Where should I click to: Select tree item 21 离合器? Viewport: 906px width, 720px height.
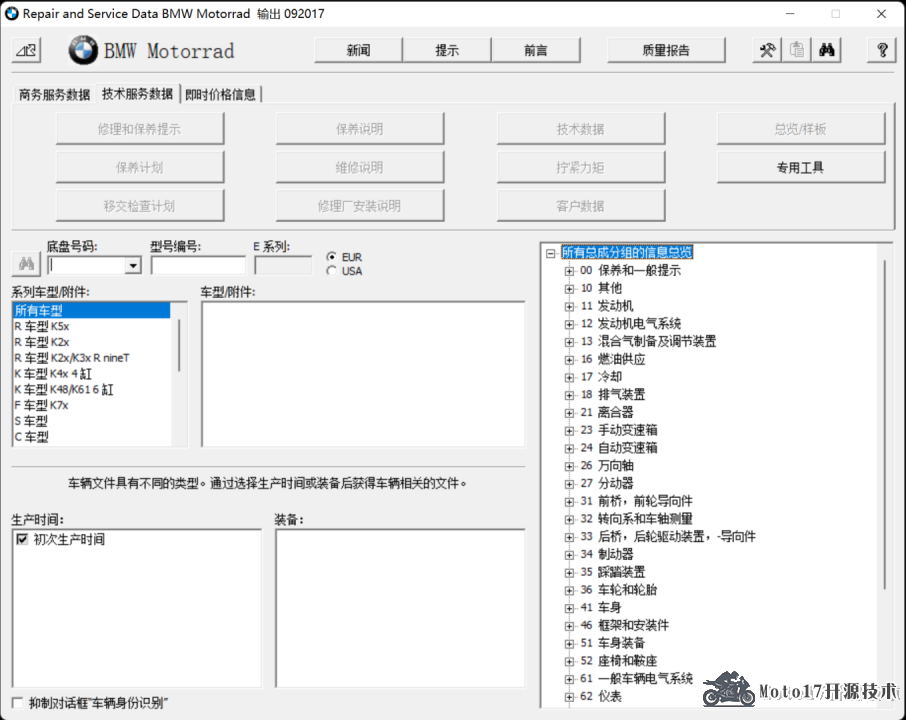607,413
